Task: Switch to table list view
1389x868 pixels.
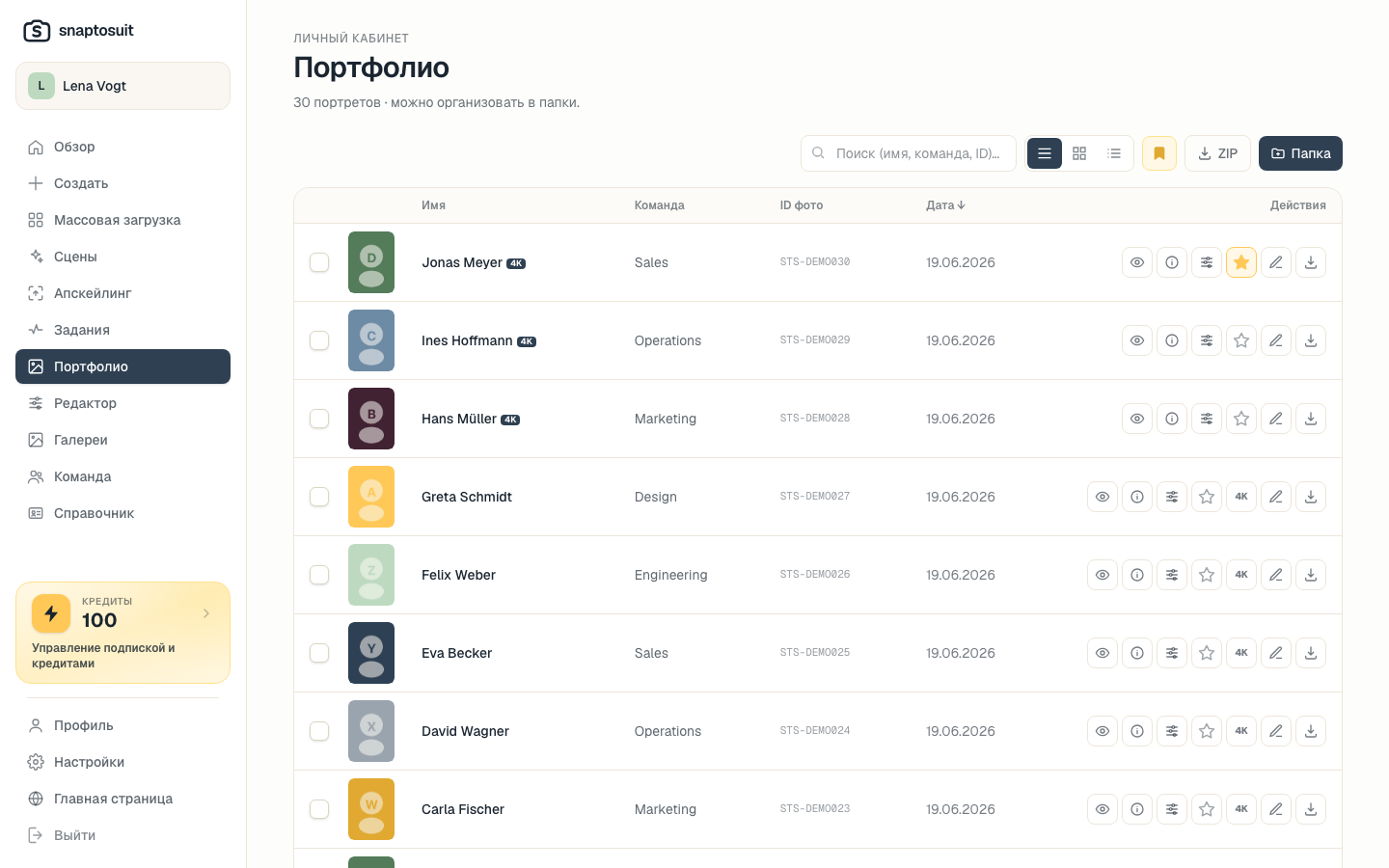Action: (x=1045, y=153)
